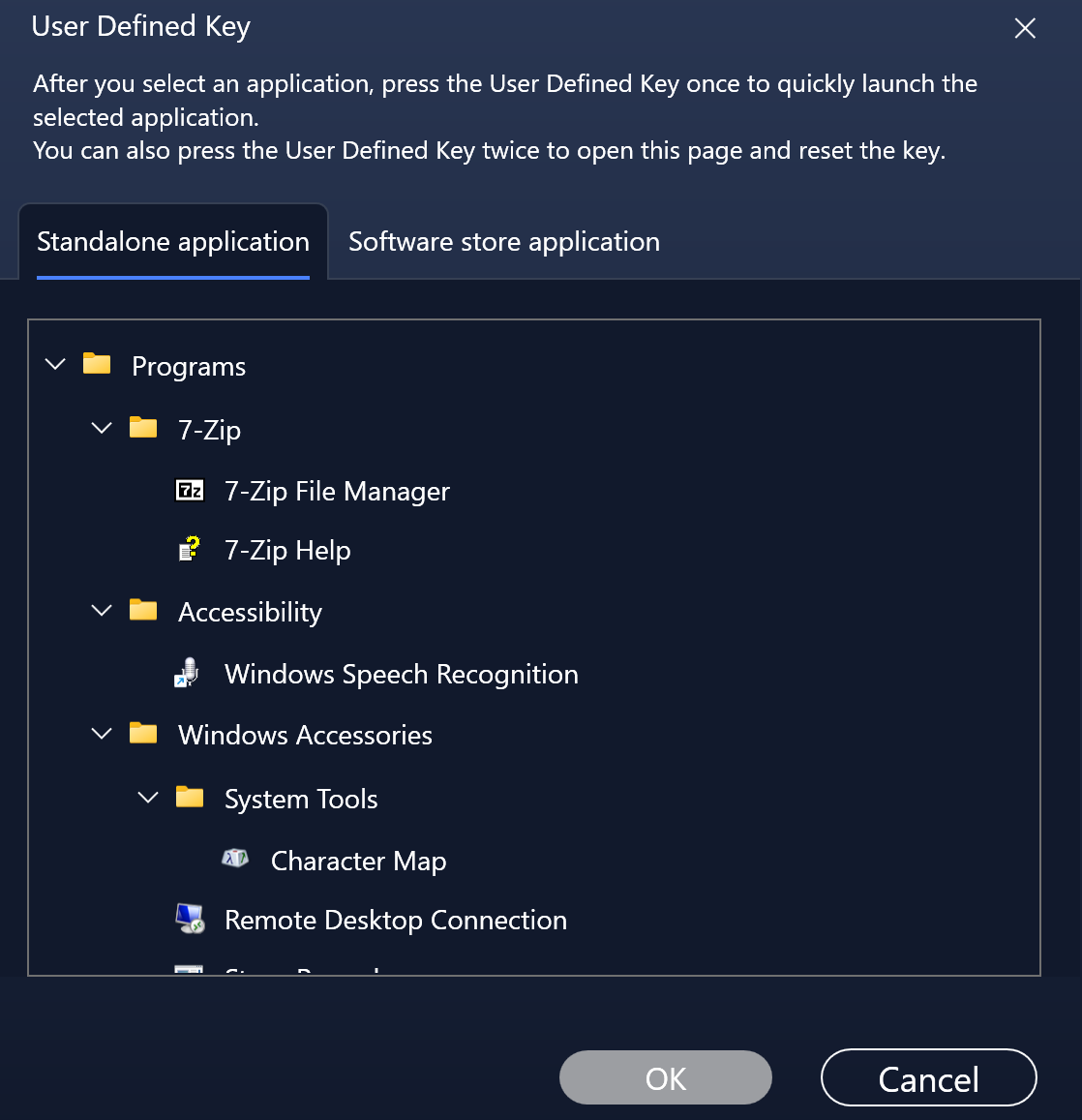1082x1120 pixels.
Task: Select the Standalone application tab
Action: [x=173, y=242]
